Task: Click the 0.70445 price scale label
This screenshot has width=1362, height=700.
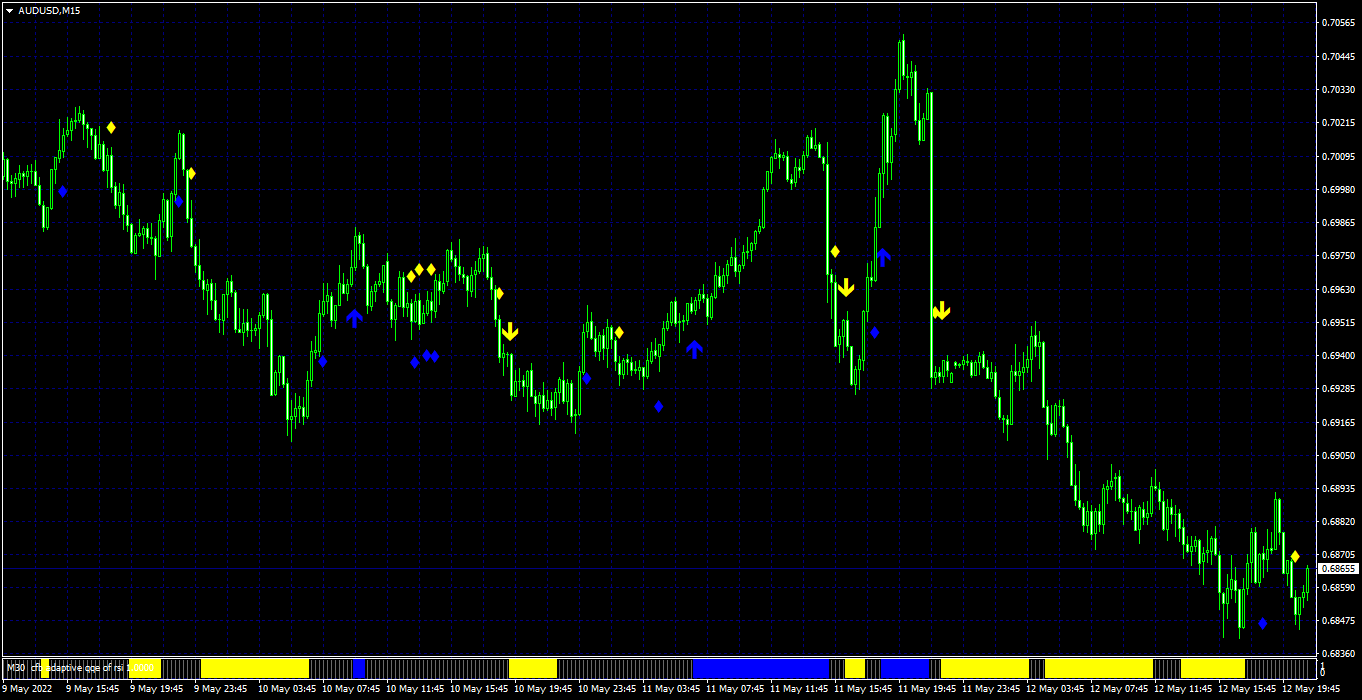Action: pos(1338,56)
